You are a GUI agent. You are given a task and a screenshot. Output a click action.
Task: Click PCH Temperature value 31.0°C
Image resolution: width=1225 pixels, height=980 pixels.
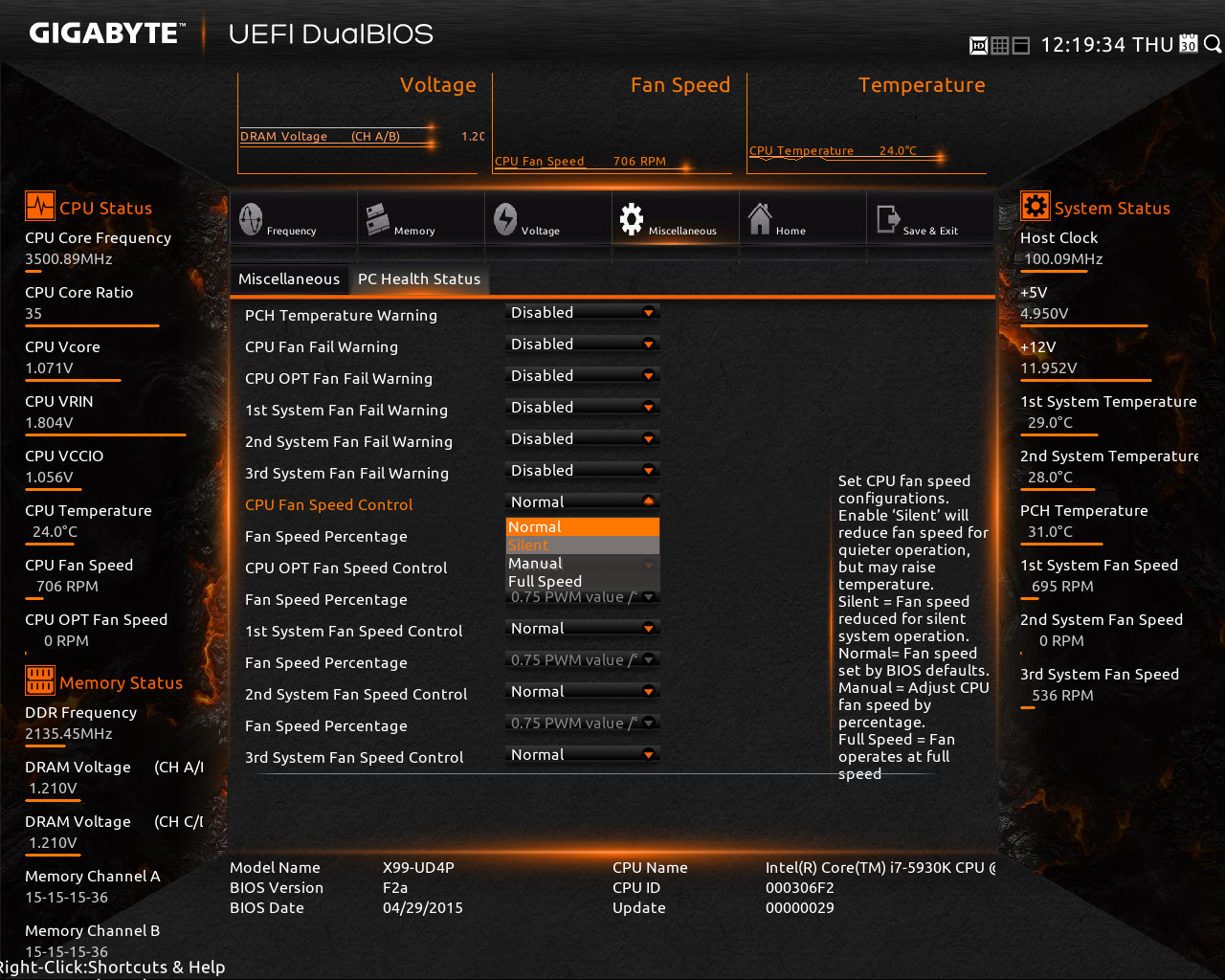1050,532
